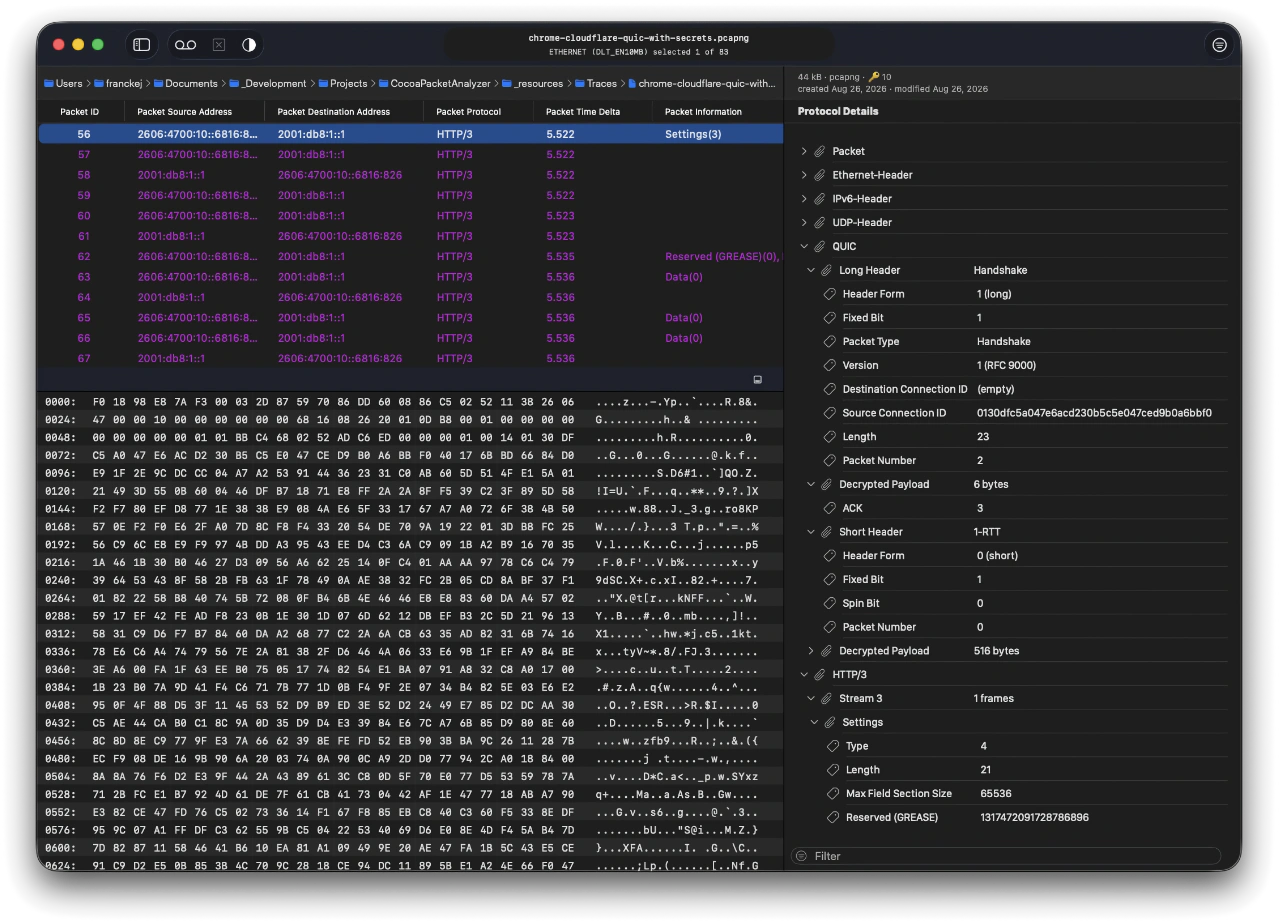Click the Max Field Section Size value 65536

(x=996, y=794)
